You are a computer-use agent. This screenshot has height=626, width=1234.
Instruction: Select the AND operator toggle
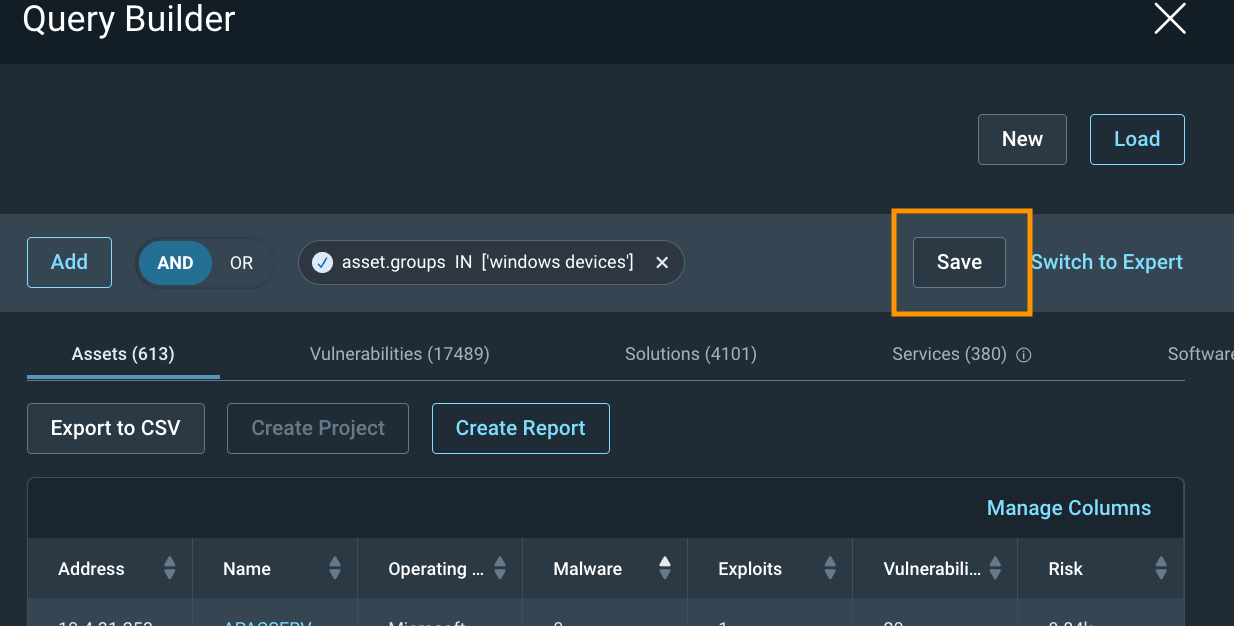[175, 263]
